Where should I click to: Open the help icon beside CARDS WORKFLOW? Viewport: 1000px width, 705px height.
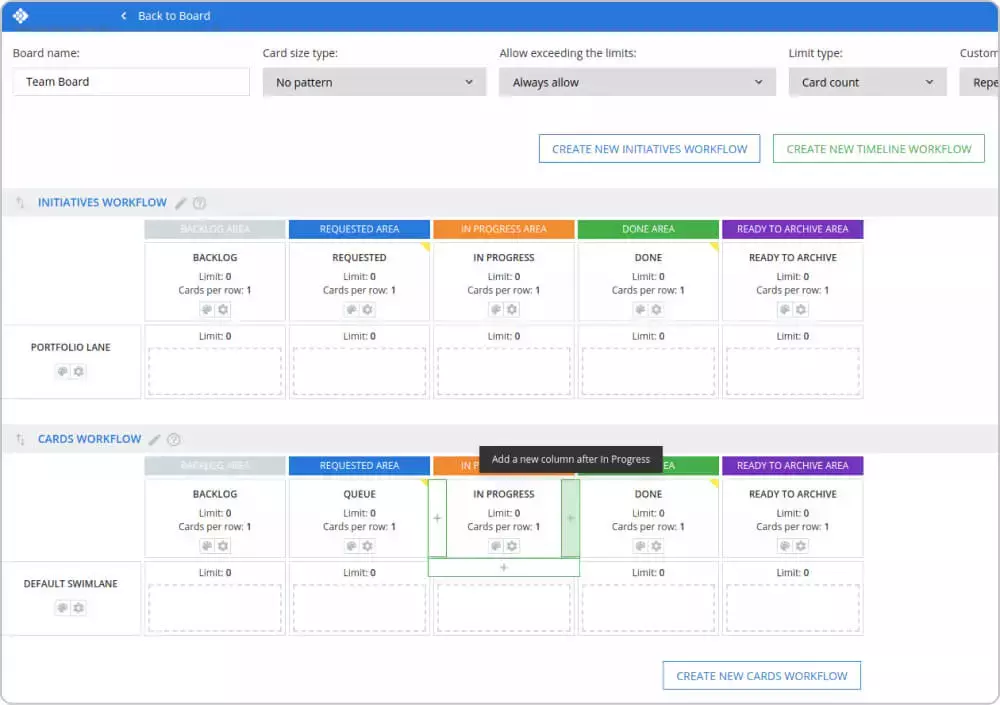coord(174,439)
